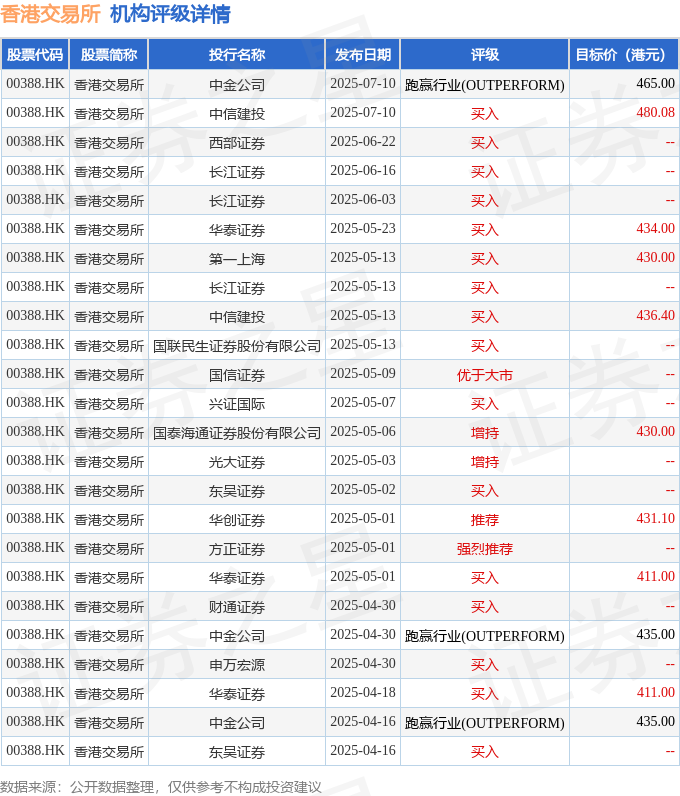This screenshot has height=796, width=680.
Task: Select the 目标价（港元） column header
Action: tap(624, 54)
